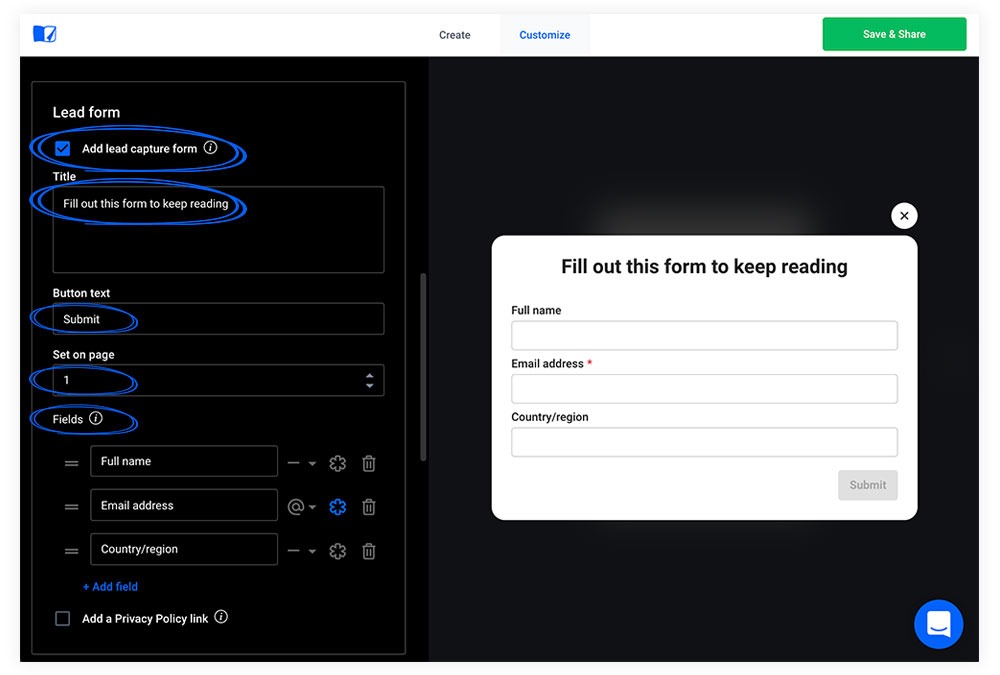Screen dimensions: 1000x675
Task: Click the Email address label field in Fields list
Action: coord(184,505)
